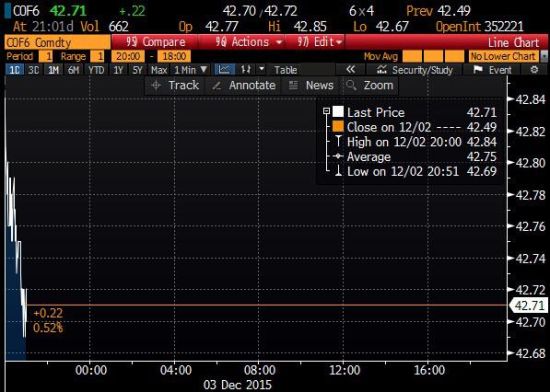Edit the 20:00 start time field

(128, 56)
